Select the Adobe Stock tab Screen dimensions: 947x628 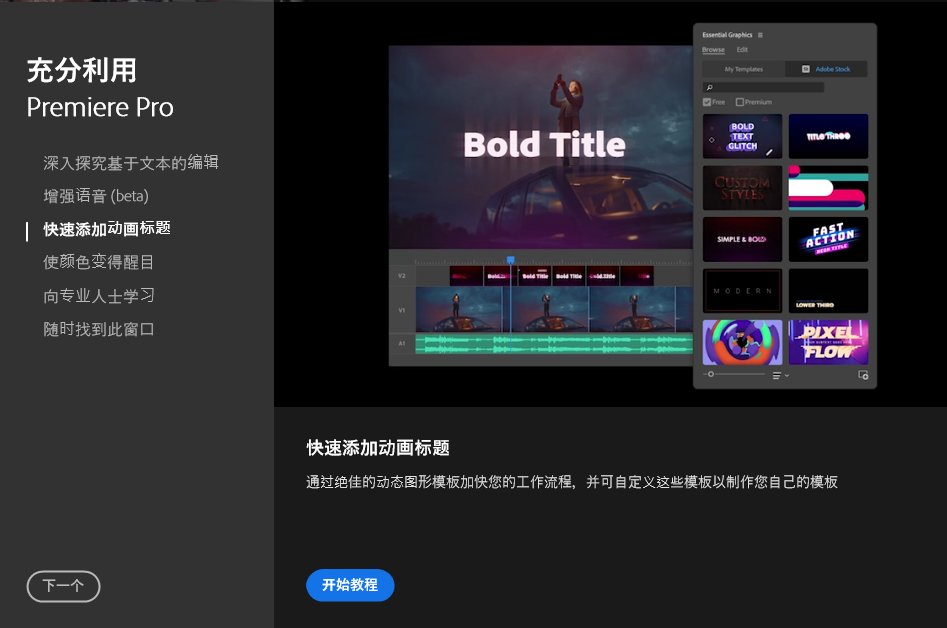[826, 69]
